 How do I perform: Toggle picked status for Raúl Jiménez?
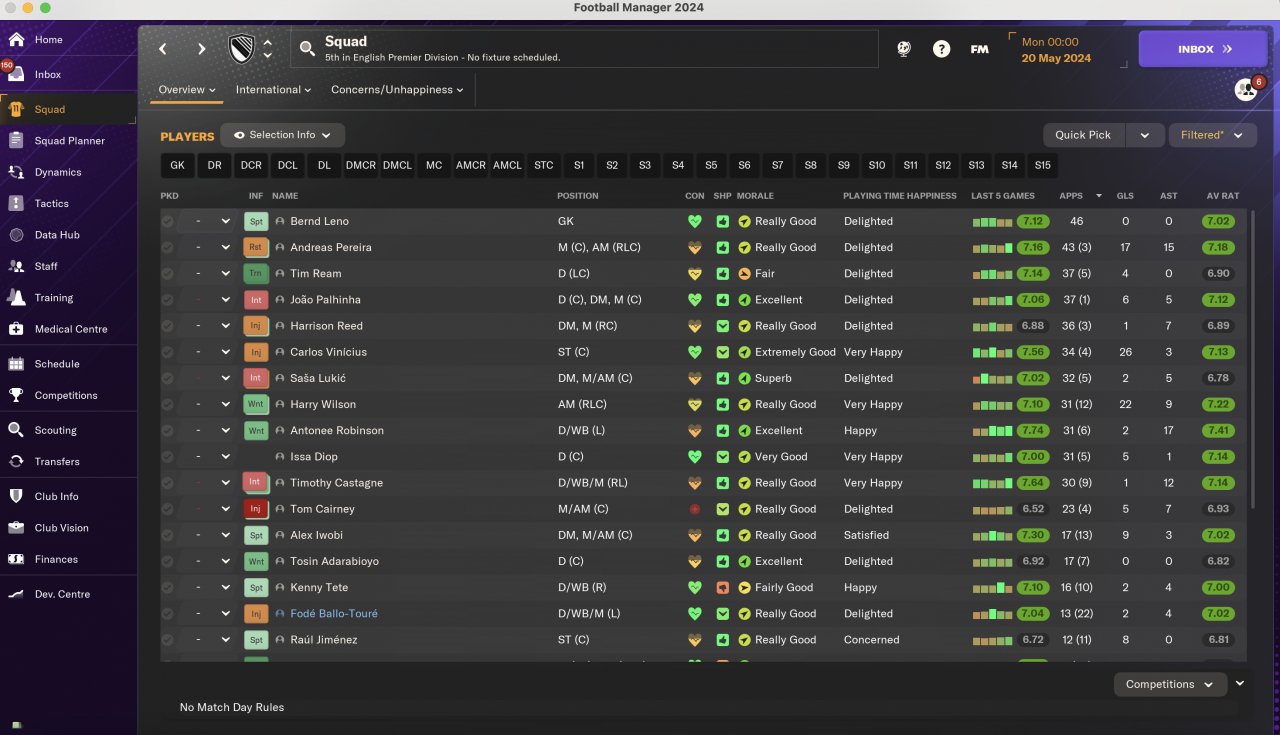(x=168, y=640)
